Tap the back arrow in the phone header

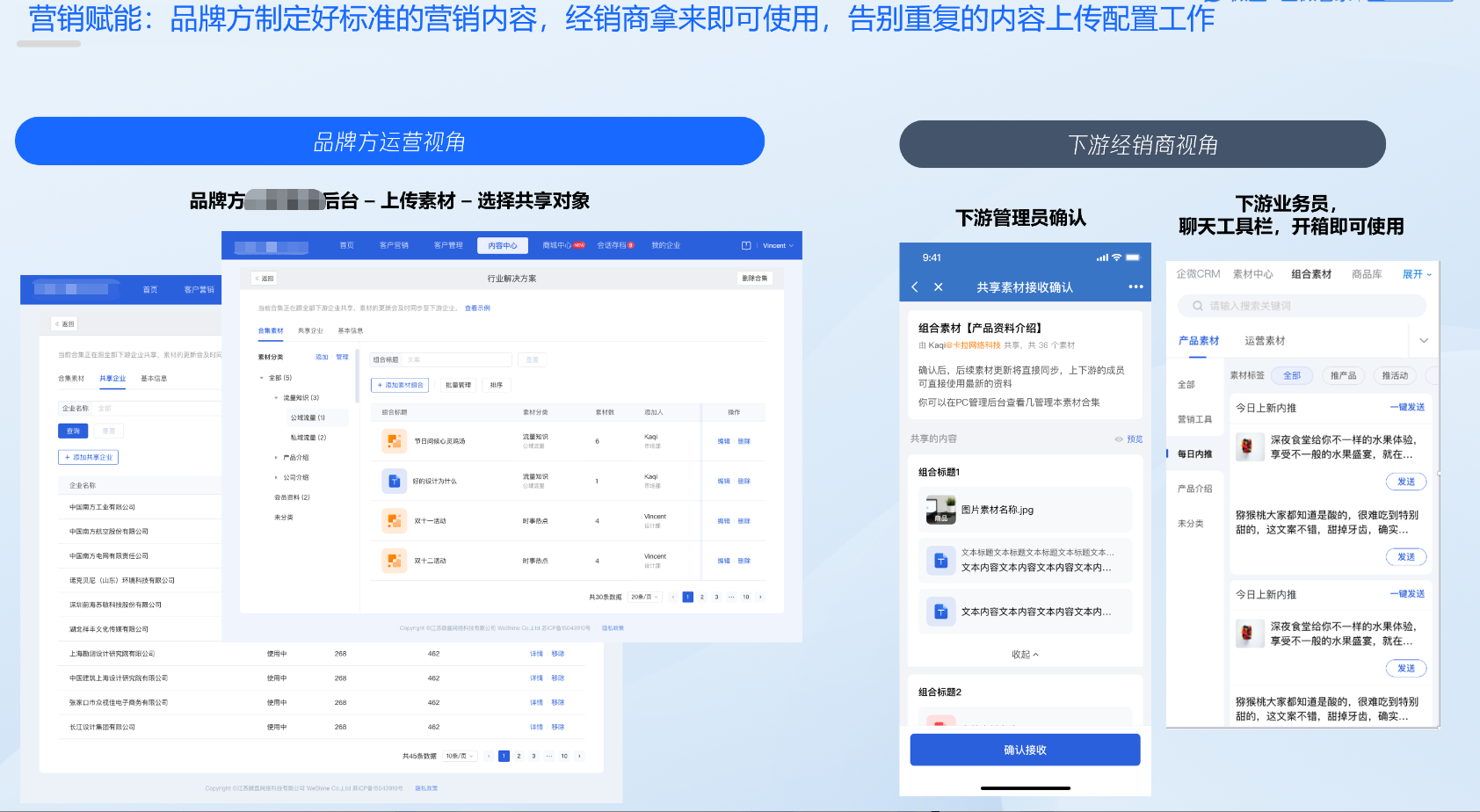point(915,287)
